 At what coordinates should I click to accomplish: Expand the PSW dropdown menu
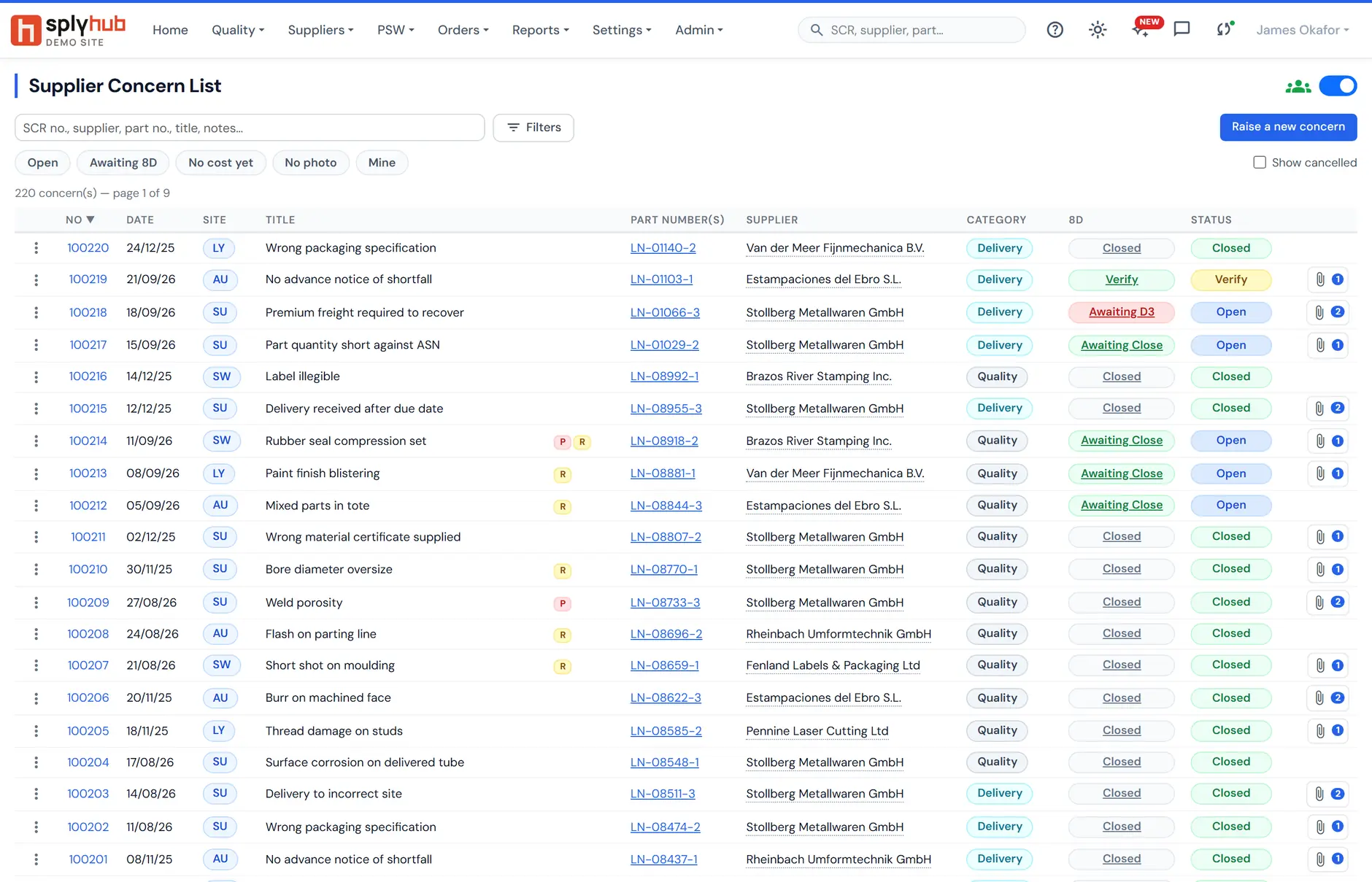tap(396, 30)
